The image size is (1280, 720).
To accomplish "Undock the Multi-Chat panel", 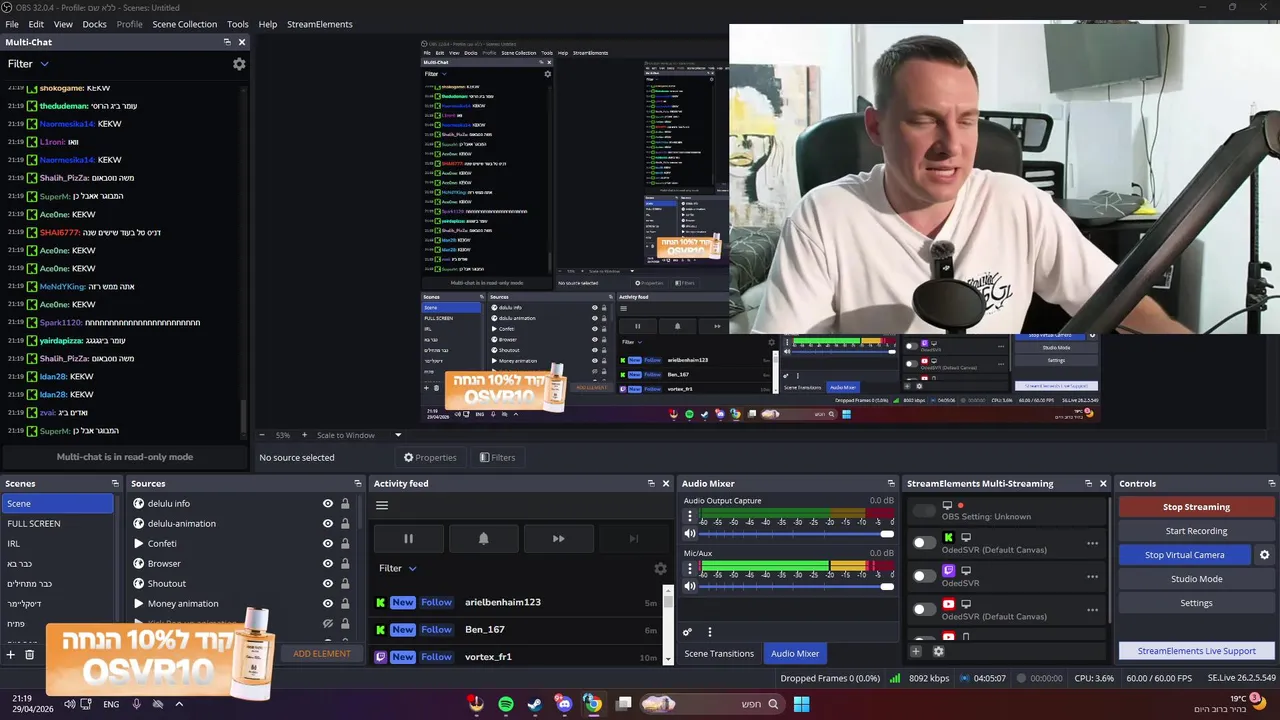I will pyautogui.click(x=227, y=42).
